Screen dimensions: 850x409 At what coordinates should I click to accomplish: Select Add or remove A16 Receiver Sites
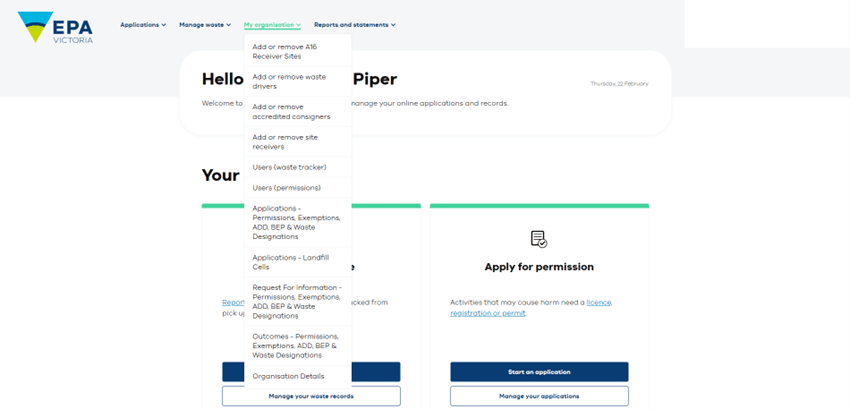(x=298, y=52)
